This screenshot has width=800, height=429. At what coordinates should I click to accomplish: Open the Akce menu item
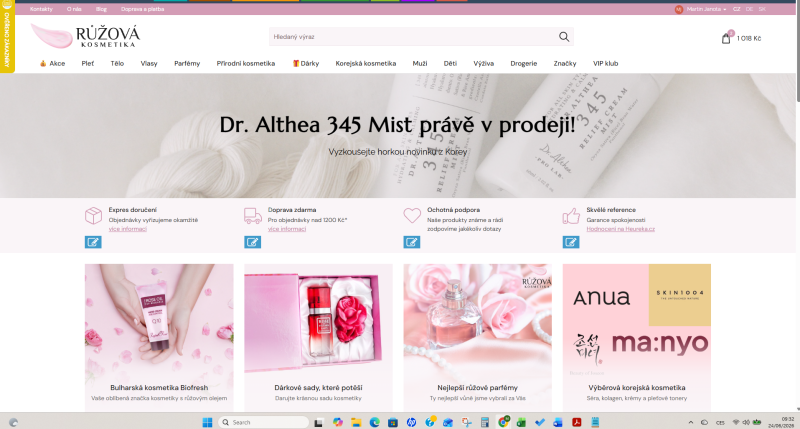(53, 64)
